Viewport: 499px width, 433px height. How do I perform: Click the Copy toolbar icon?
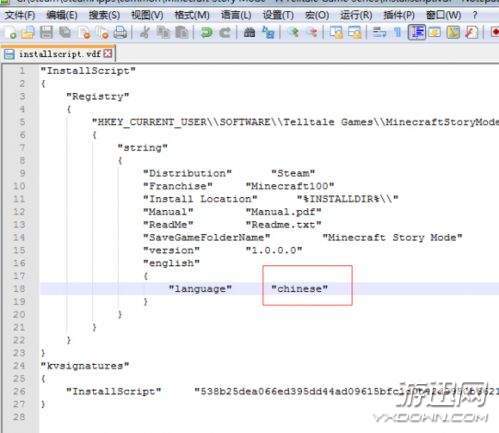click(x=163, y=32)
